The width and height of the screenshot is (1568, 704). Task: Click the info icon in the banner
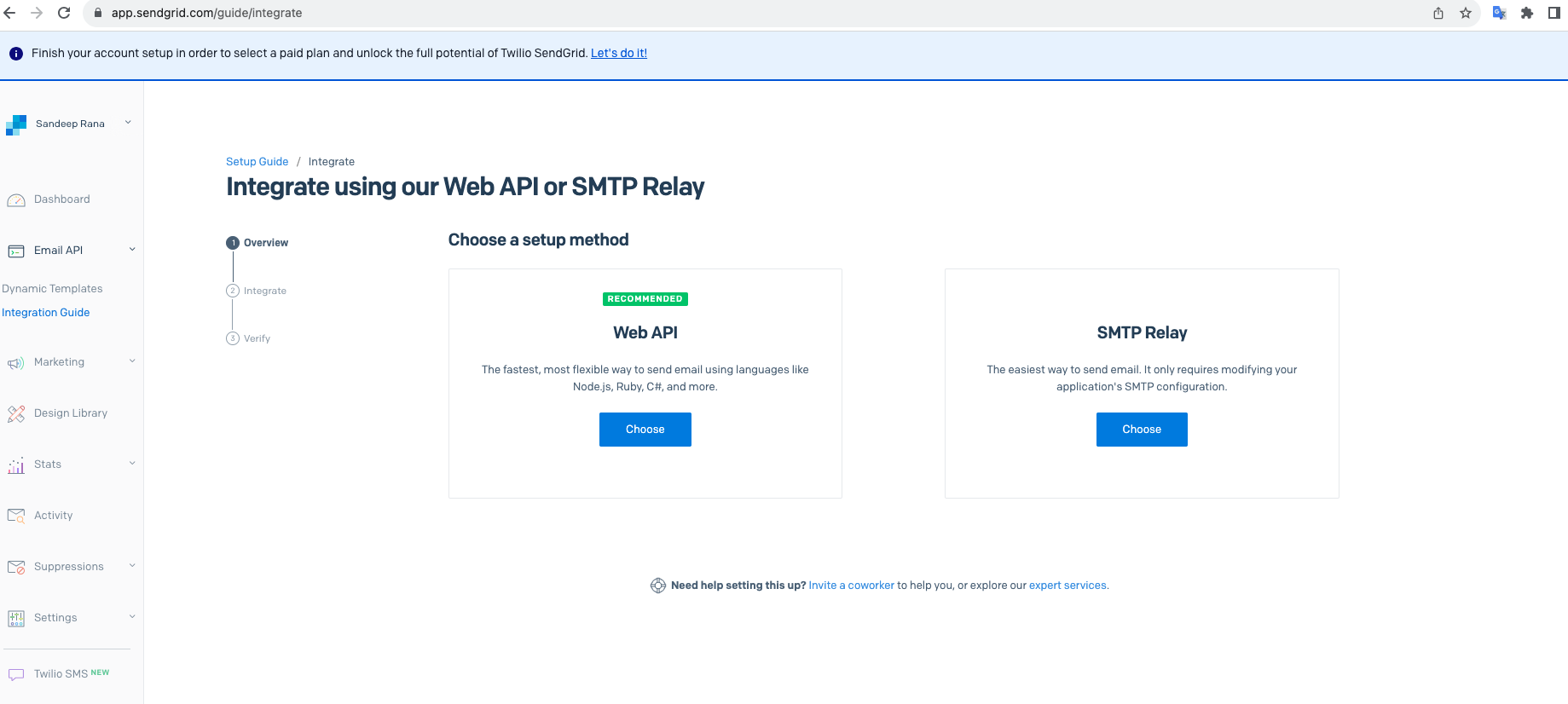point(16,54)
